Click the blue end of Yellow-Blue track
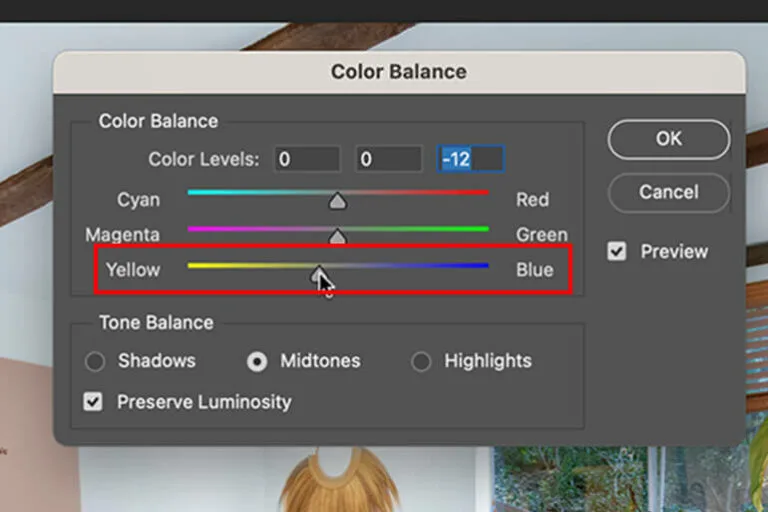This screenshot has width=768, height=512. click(480, 266)
